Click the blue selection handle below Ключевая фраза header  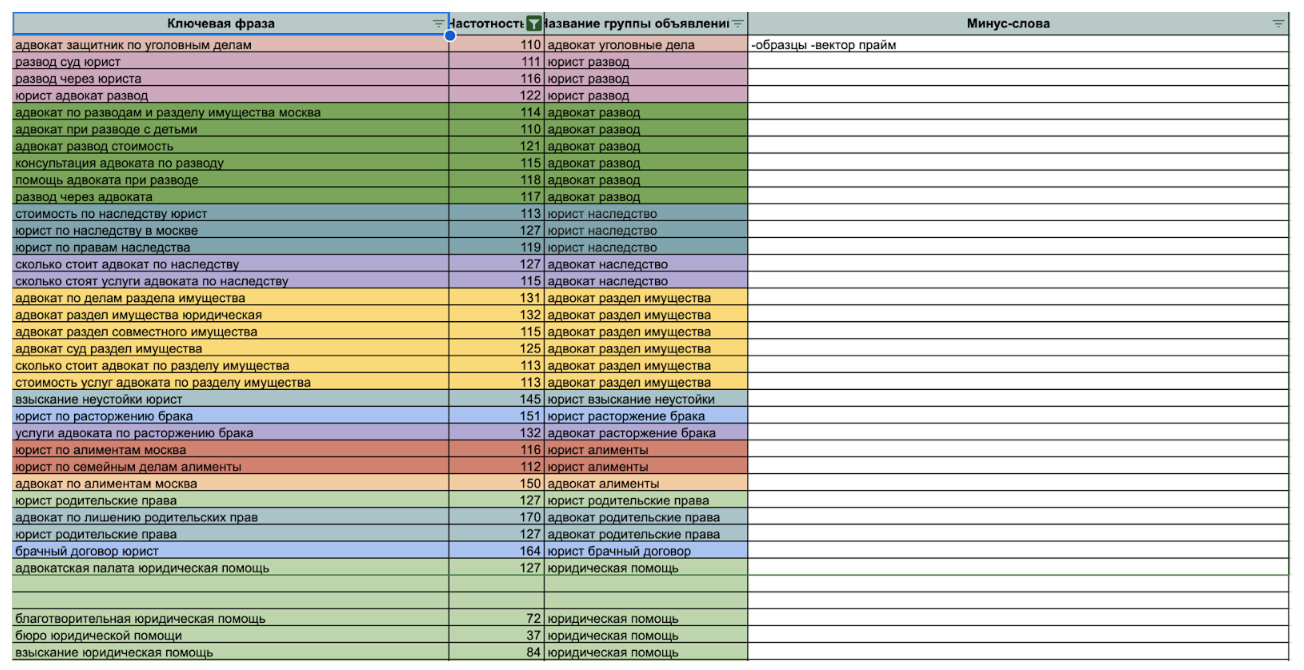450,36
